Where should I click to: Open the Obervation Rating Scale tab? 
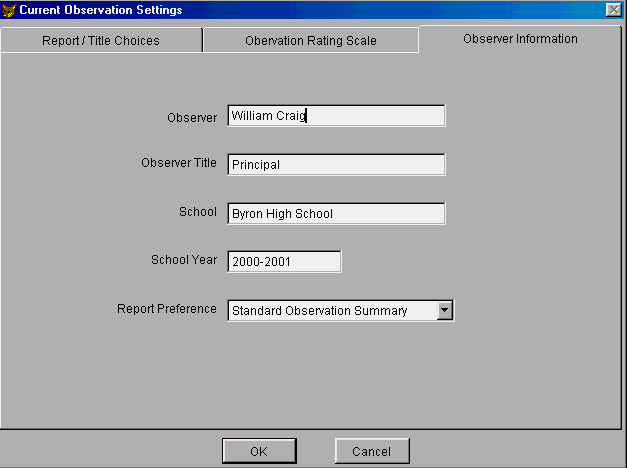311,40
